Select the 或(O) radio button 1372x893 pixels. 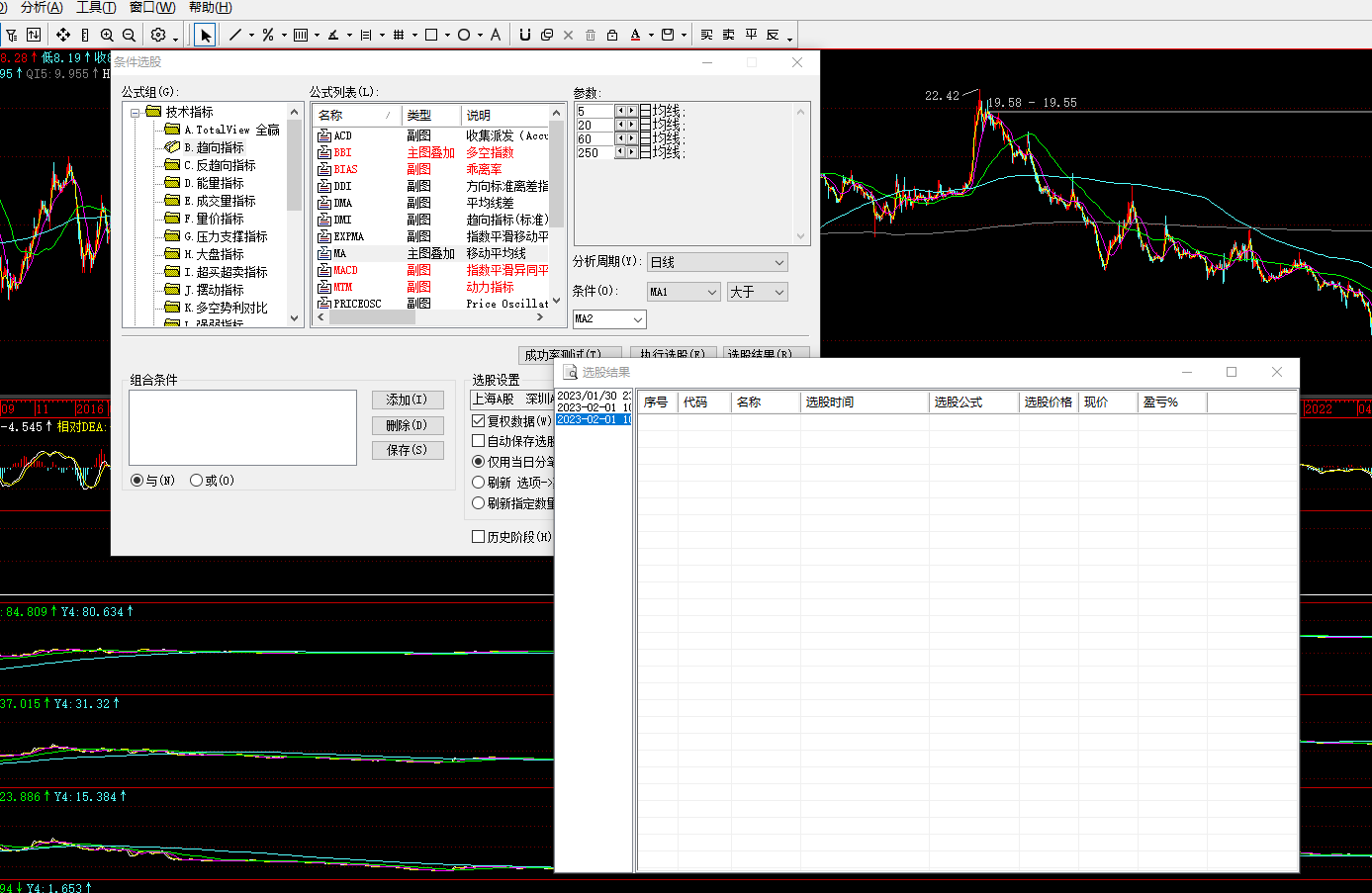197,481
